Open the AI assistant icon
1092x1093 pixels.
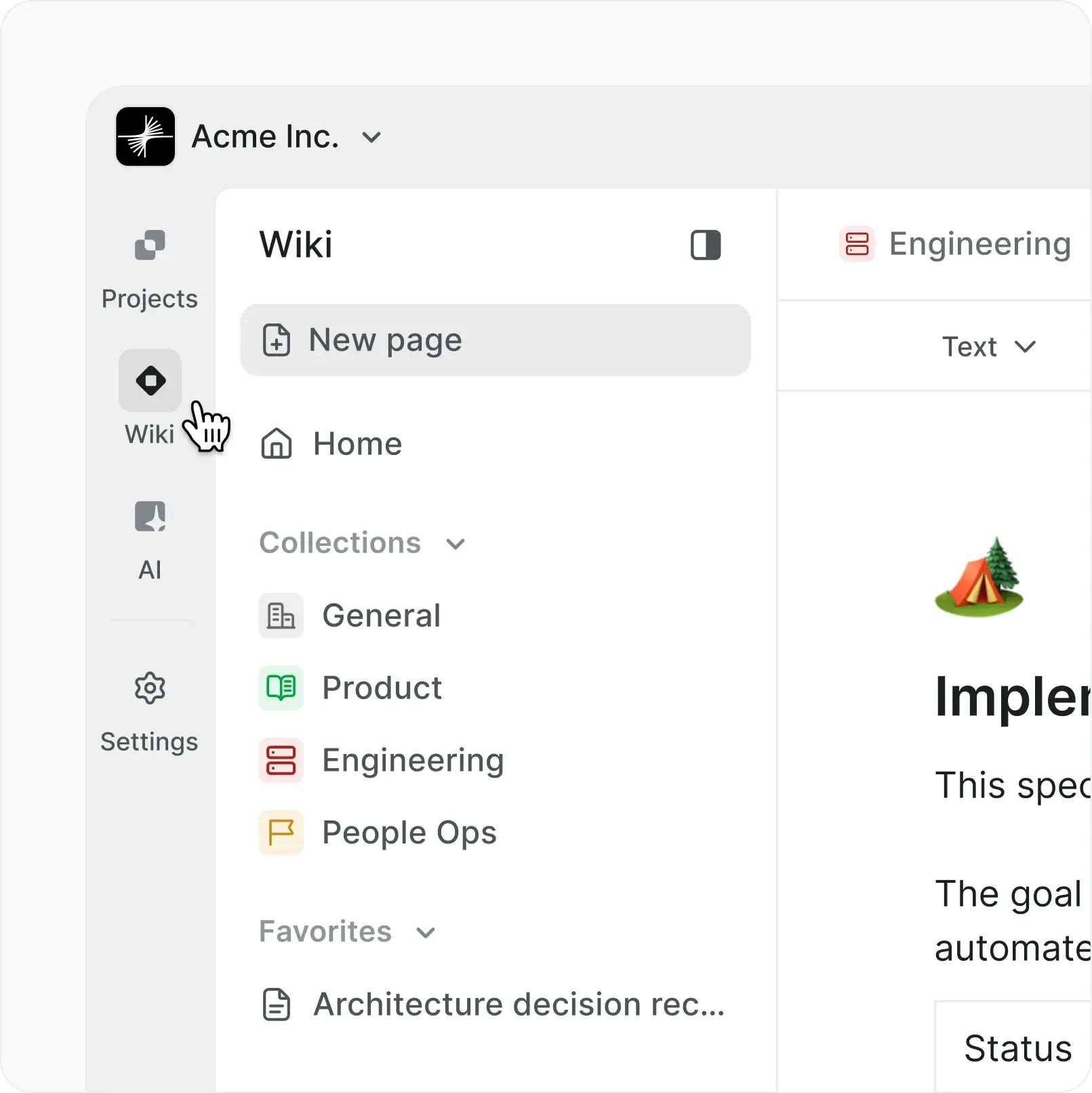(x=150, y=517)
